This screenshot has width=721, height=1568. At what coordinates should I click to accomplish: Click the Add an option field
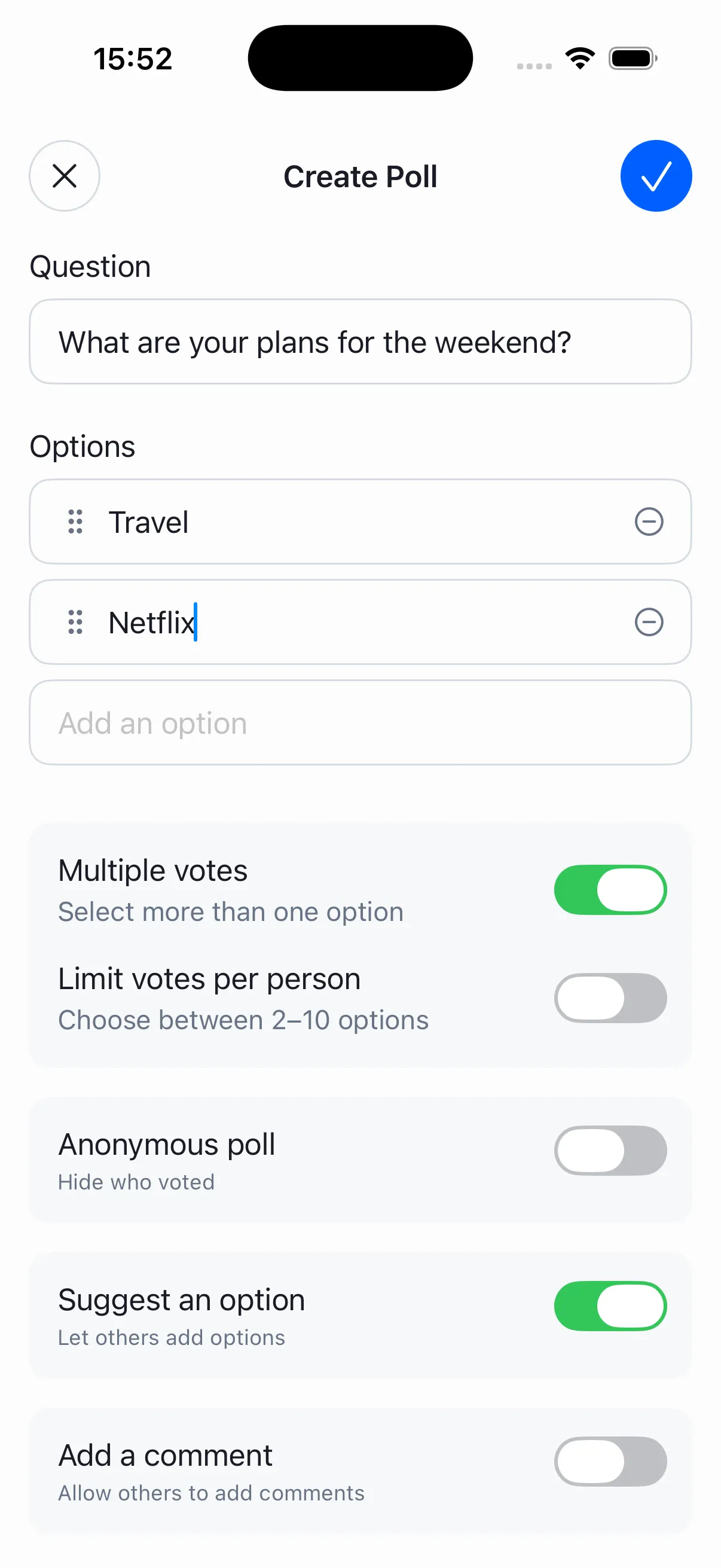coord(360,722)
